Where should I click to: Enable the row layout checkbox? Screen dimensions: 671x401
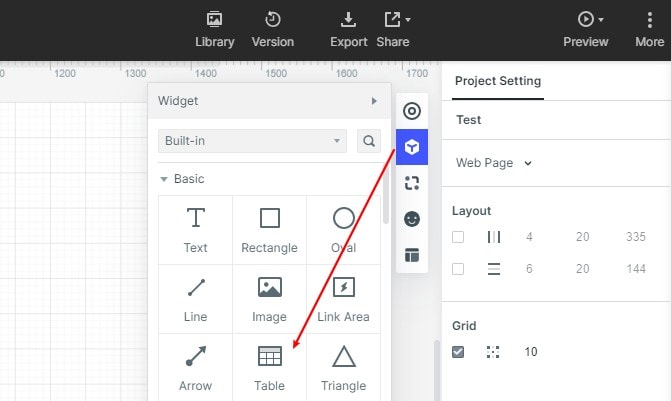pos(458,269)
